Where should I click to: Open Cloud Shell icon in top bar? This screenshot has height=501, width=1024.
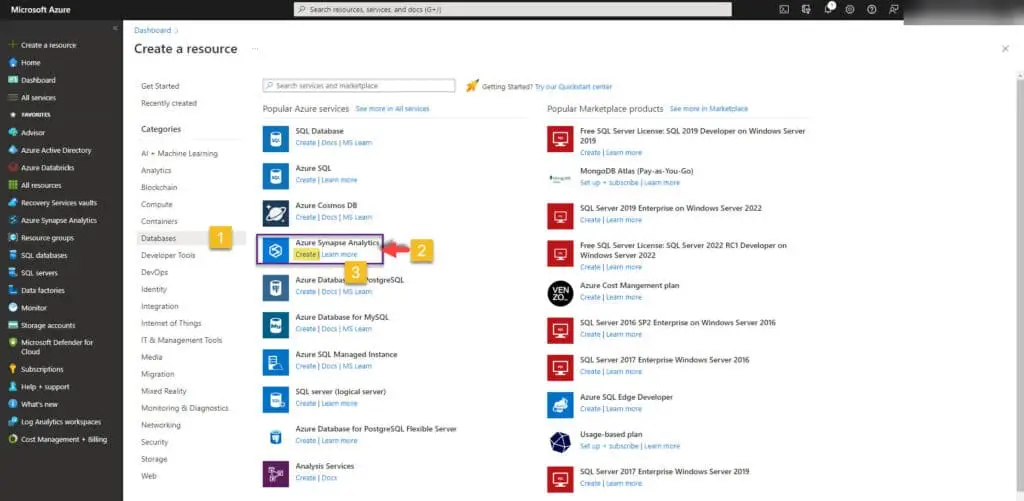tap(784, 9)
